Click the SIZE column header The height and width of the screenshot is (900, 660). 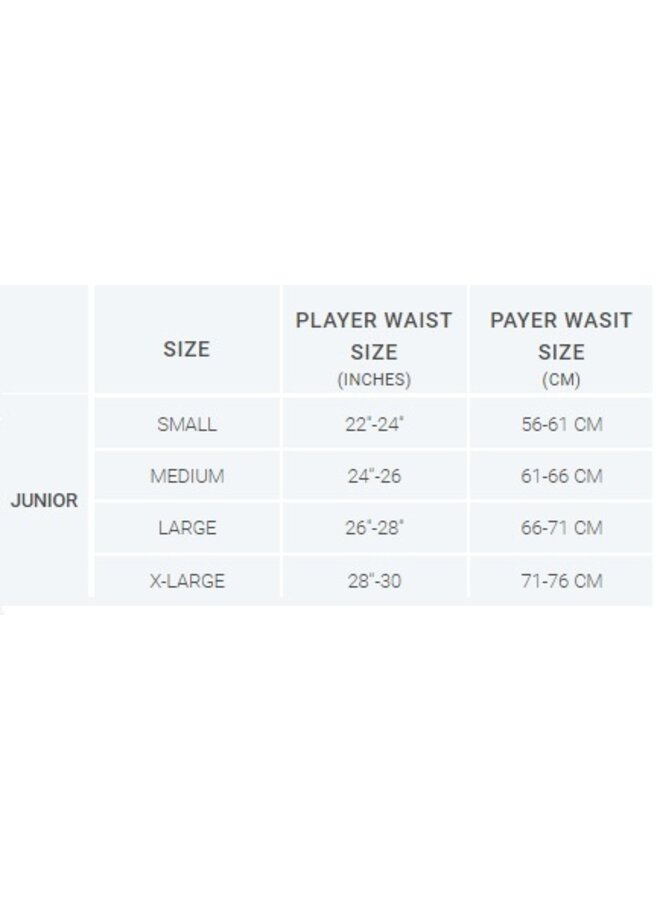pyautogui.click(x=187, y=349)
